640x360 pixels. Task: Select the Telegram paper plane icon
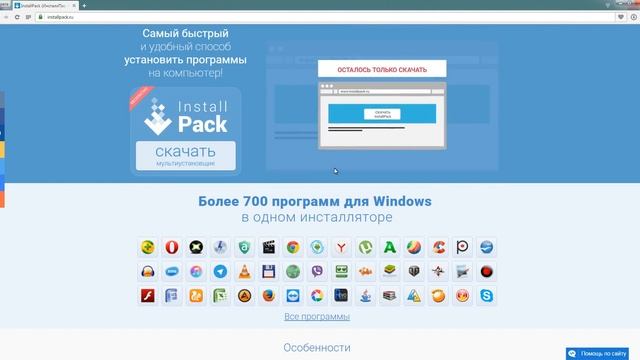(x=220, y=271)
